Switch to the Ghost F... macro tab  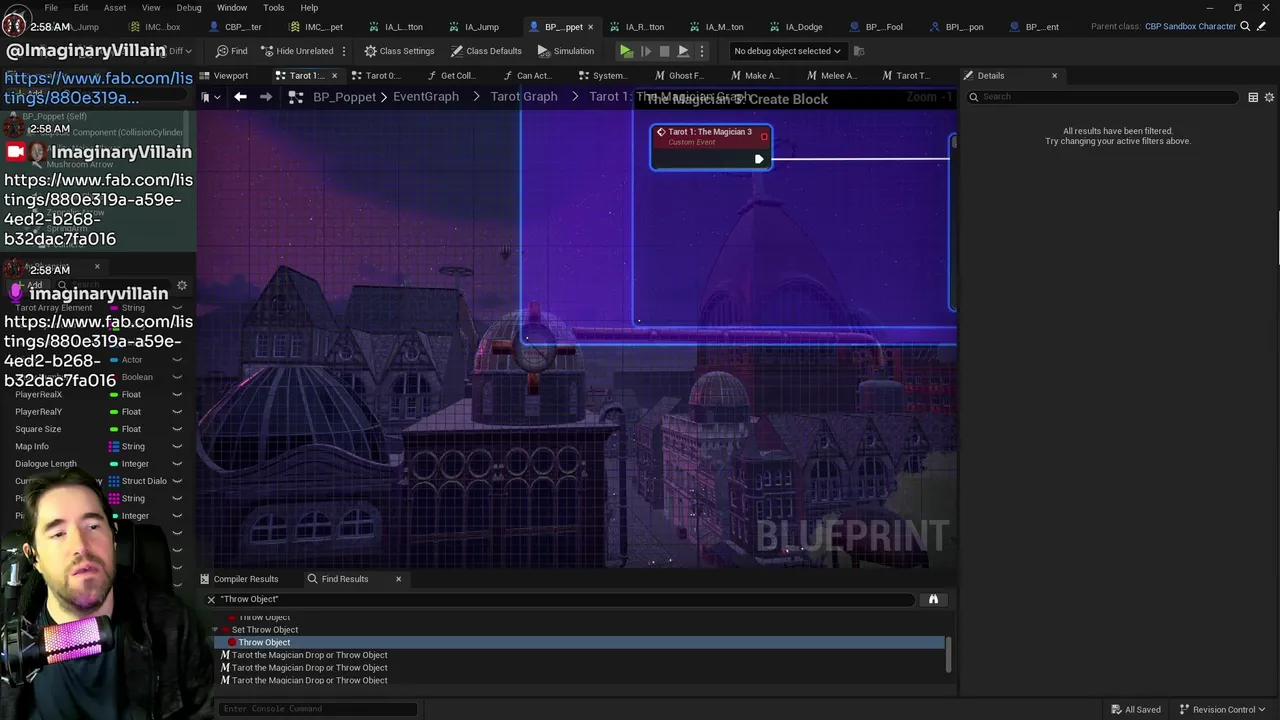(x=680, y=76)
